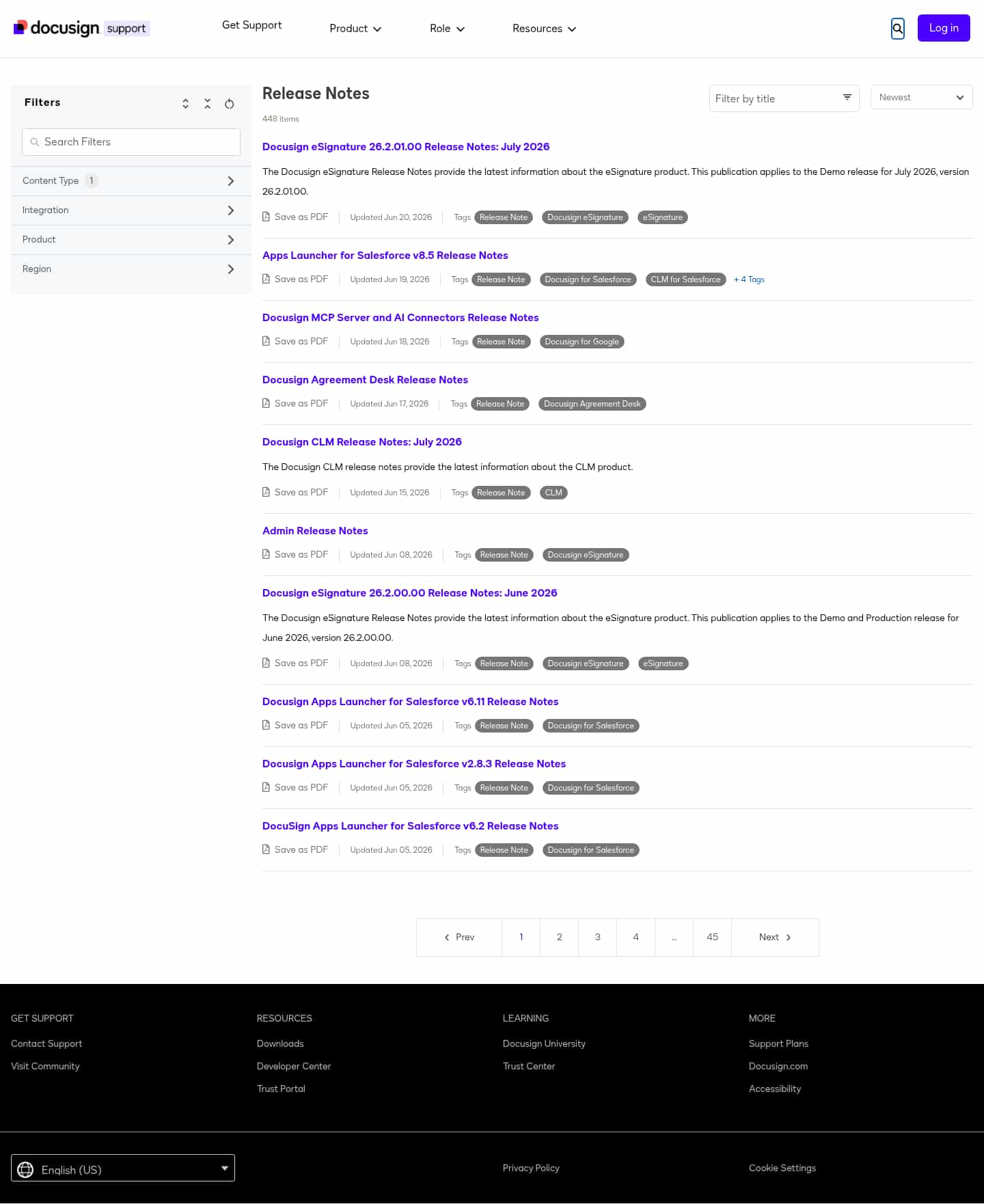This screenshot has height=1204, width=984.
Task: Click the Log in button
Action: pyautogui.click(x=944, y=28)
